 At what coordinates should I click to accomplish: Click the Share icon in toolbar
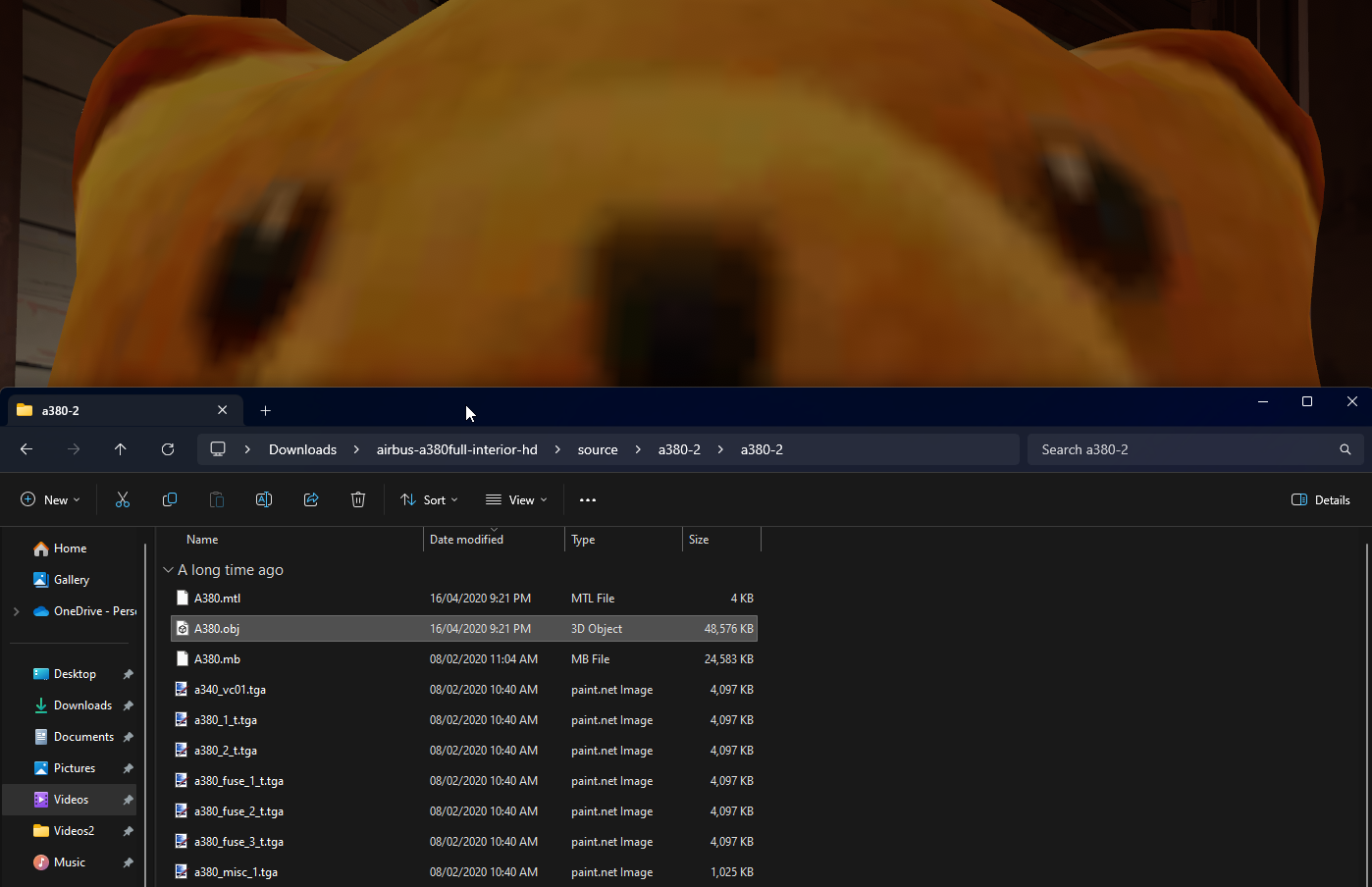tap(311, 500)
